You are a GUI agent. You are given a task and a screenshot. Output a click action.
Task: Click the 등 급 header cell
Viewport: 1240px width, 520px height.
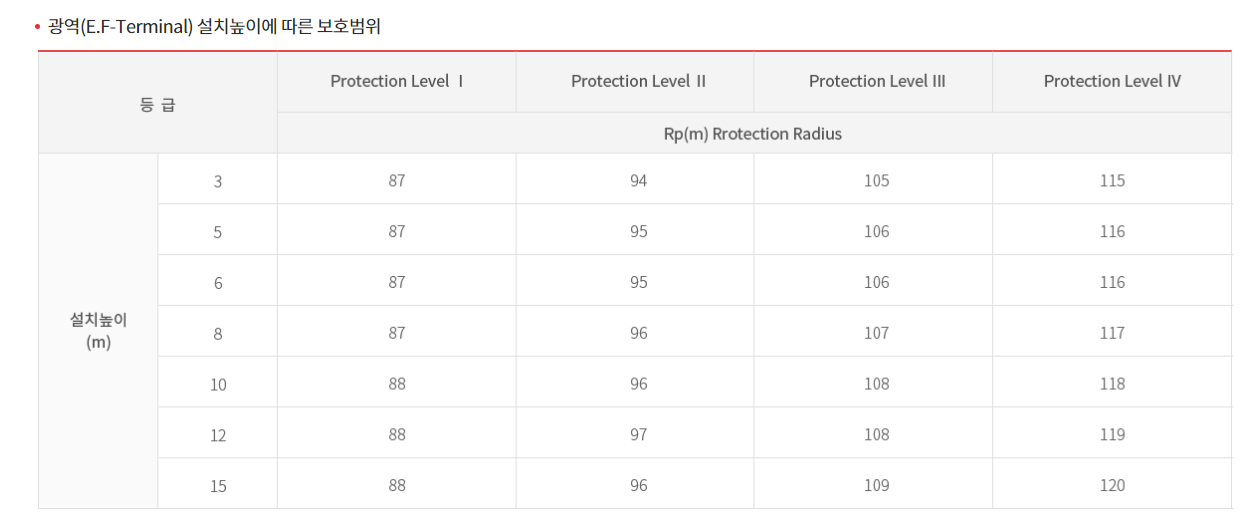coord(158,103)
